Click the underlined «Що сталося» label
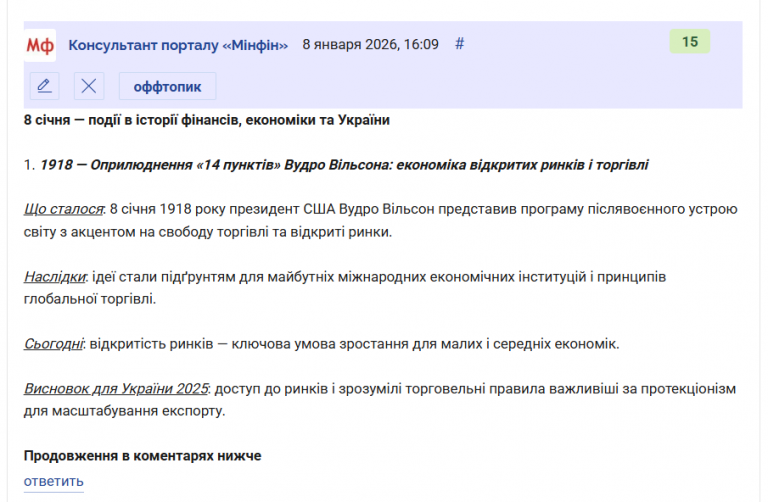This screenshot has width=768, height=502. coord(64,209)
